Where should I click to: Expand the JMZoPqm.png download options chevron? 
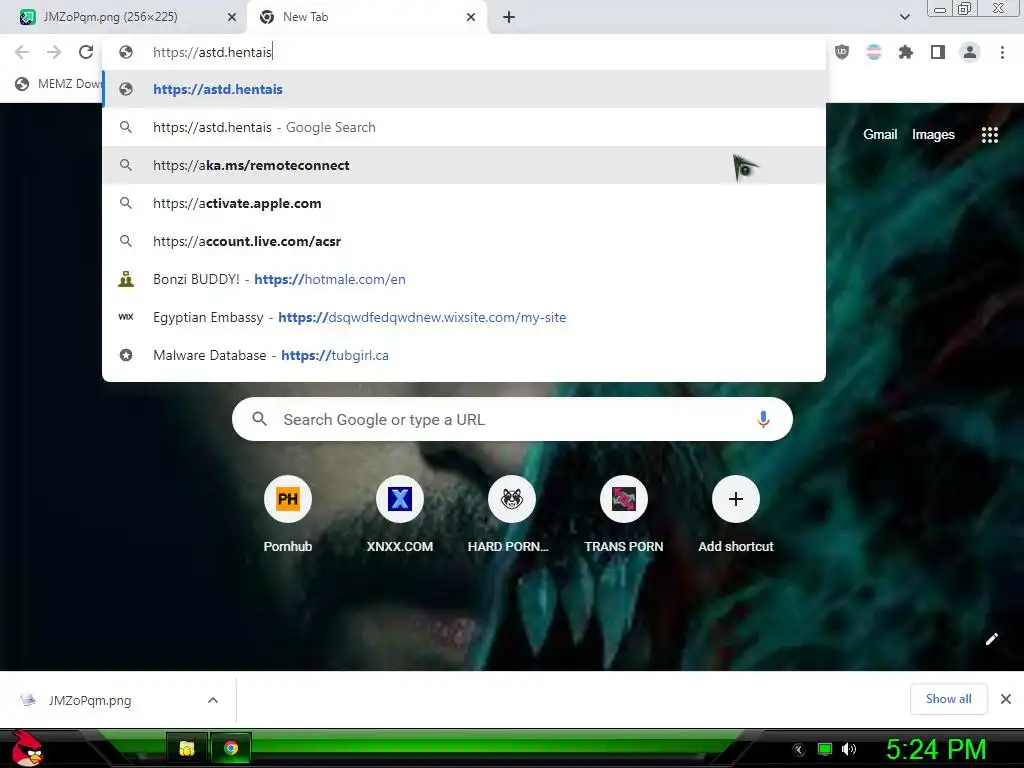point(212,700)
